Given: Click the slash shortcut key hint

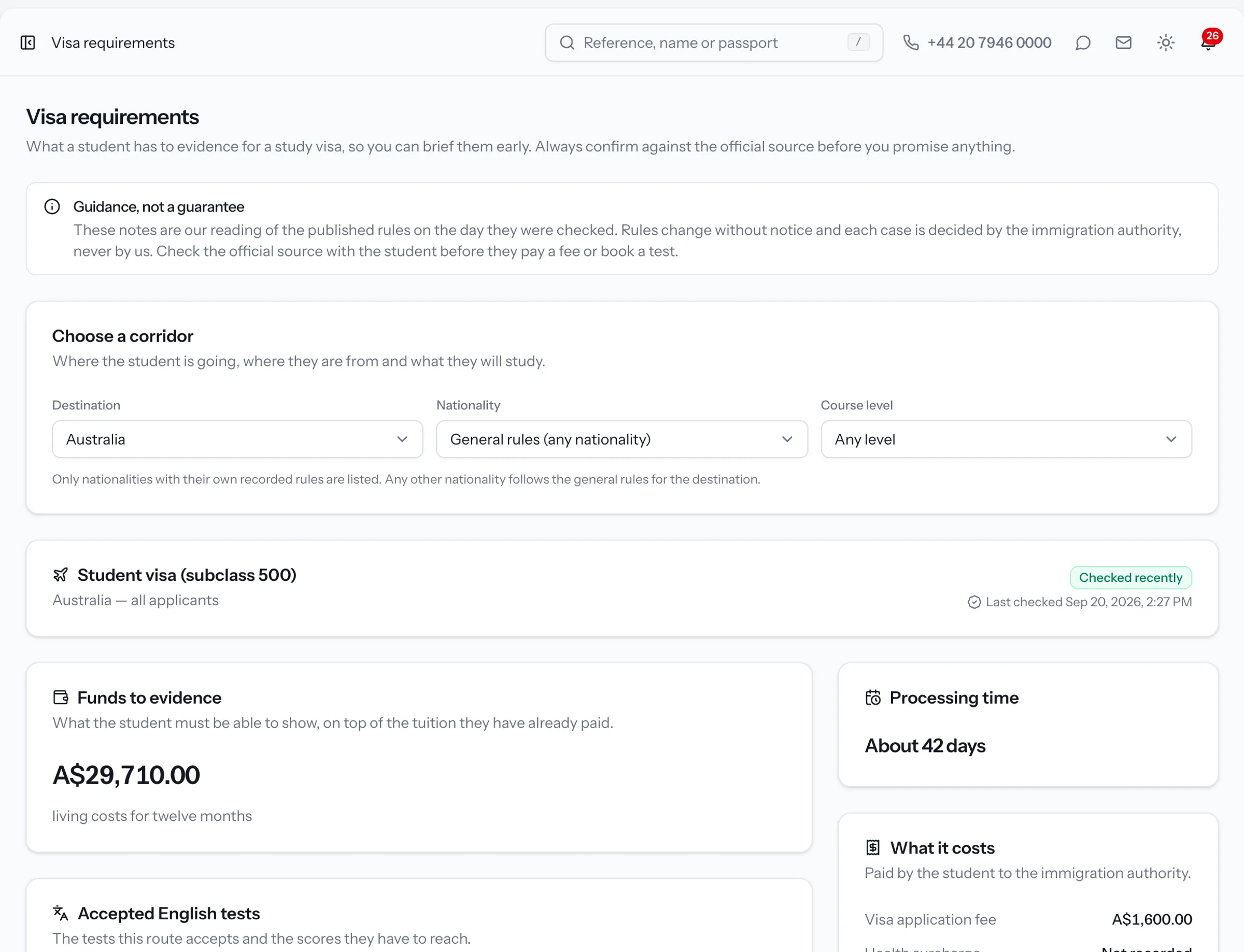Looking at the screenshot, I should pos(858,42).
